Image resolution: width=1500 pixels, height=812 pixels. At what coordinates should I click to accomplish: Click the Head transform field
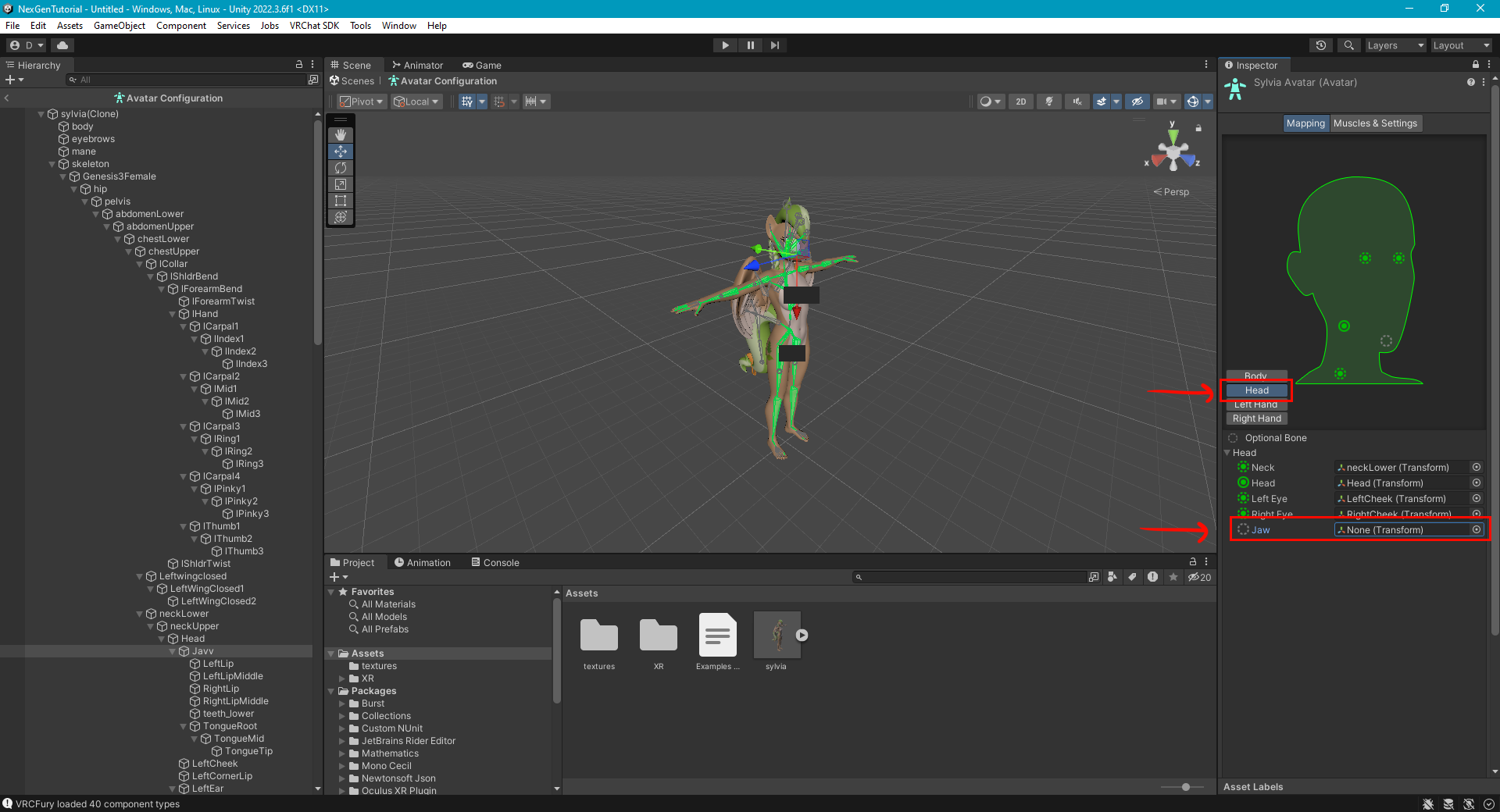[x=1402, y=483]
